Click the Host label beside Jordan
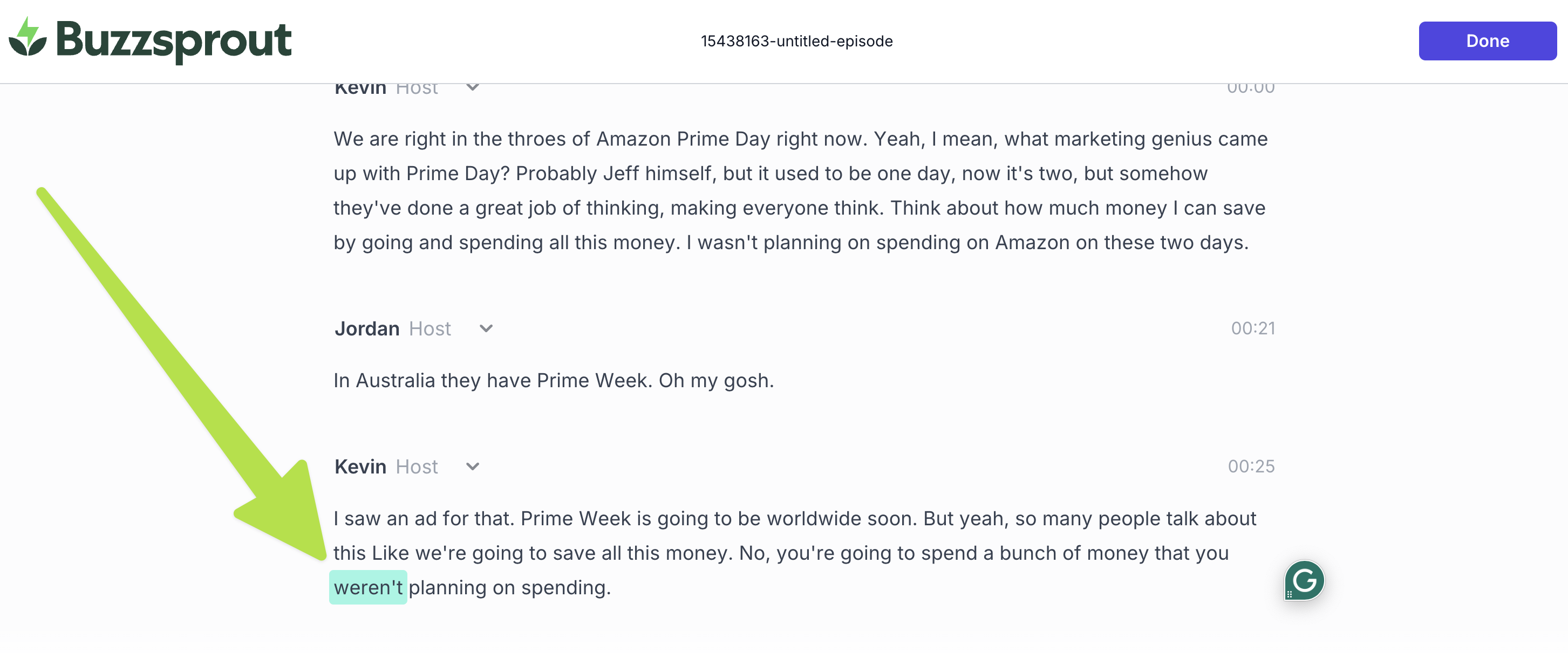 (x=430, y=328)
